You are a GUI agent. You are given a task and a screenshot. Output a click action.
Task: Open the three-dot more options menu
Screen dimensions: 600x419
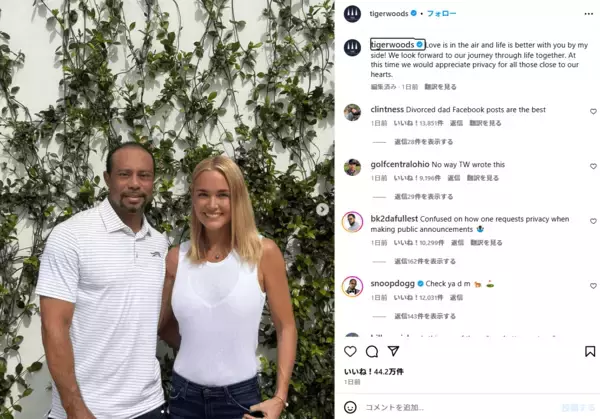tap(589, 14)
